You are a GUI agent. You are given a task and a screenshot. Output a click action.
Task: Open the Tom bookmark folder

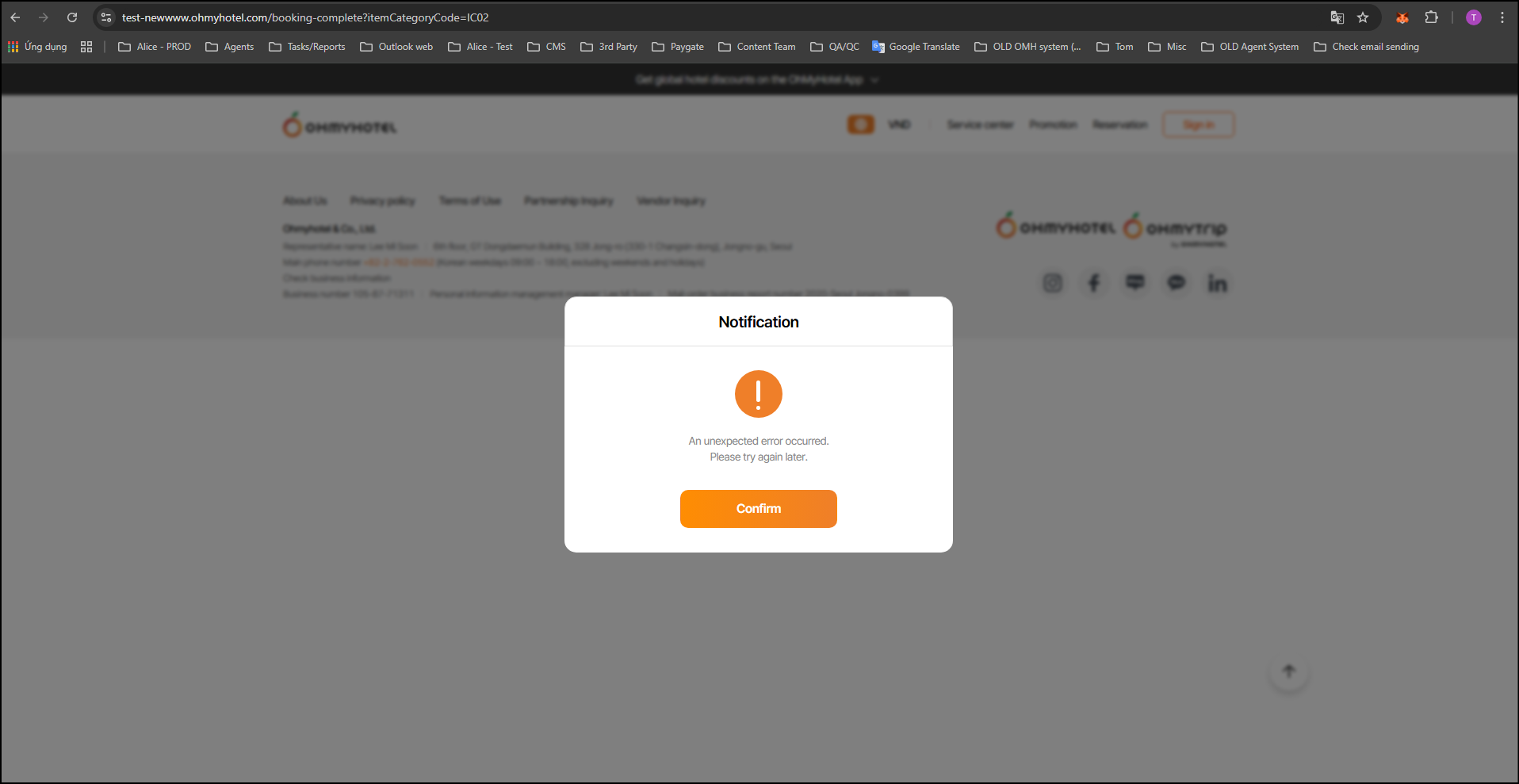tap(1115, 47)
